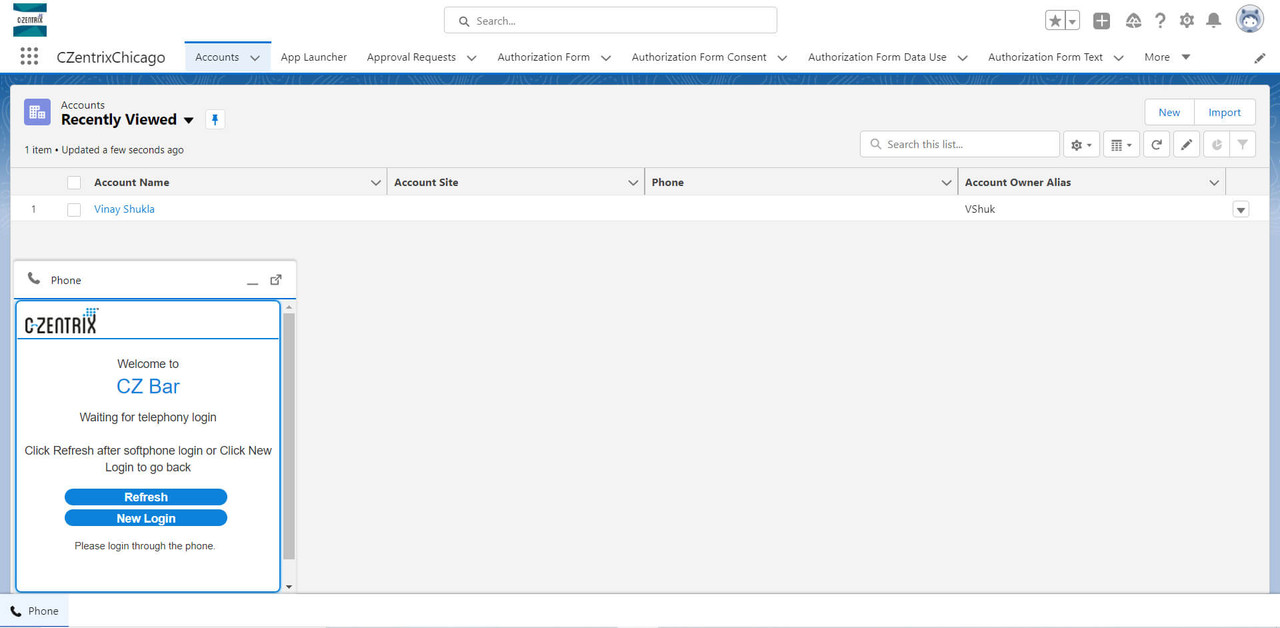Sort by Account Owner Alias header
The height and width of the screenshot is (628, 1280).
tap(1017, 183)
